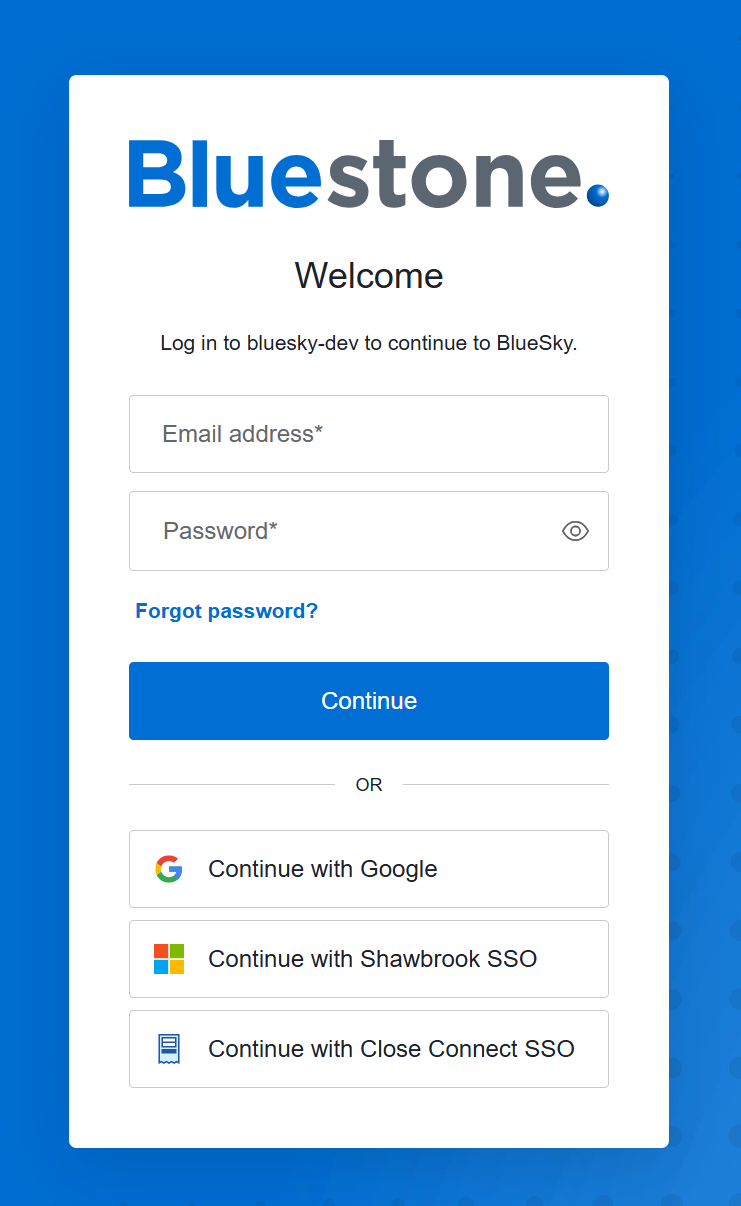Click the Email address input field
Screen dimensions: 741x1206
[x=369, y=433]
